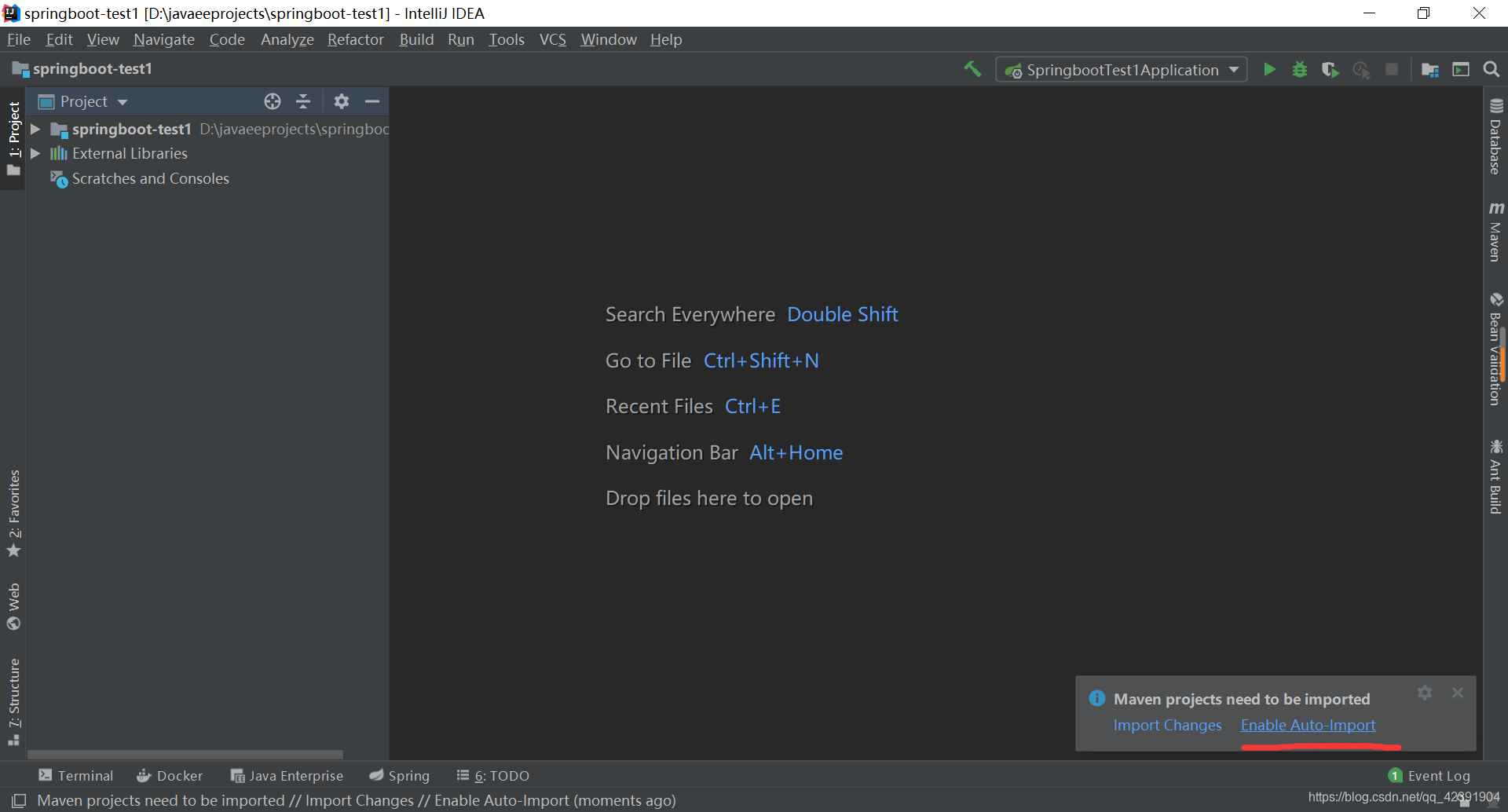The width and height of the screenshot is (1508, 812).
Task: Run with Coverage shield icon
Action: pyautogui.click(x=1330, y=70)
